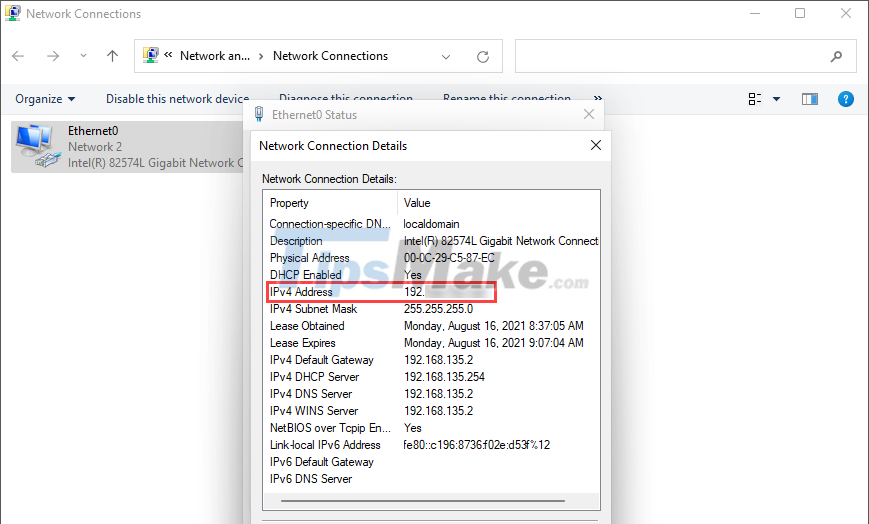Select the Physical Address row label
Viewport: 869px width, 524px height.
310,258
